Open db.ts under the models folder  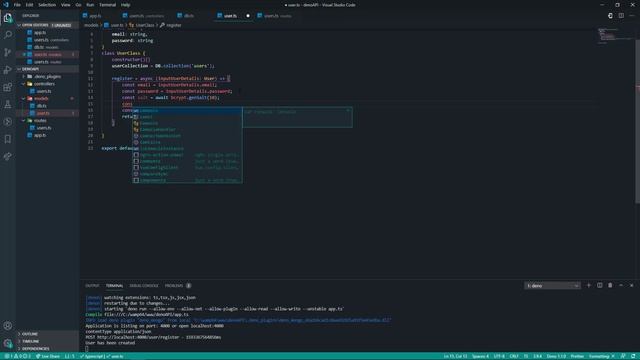click(x=47, y=106)
